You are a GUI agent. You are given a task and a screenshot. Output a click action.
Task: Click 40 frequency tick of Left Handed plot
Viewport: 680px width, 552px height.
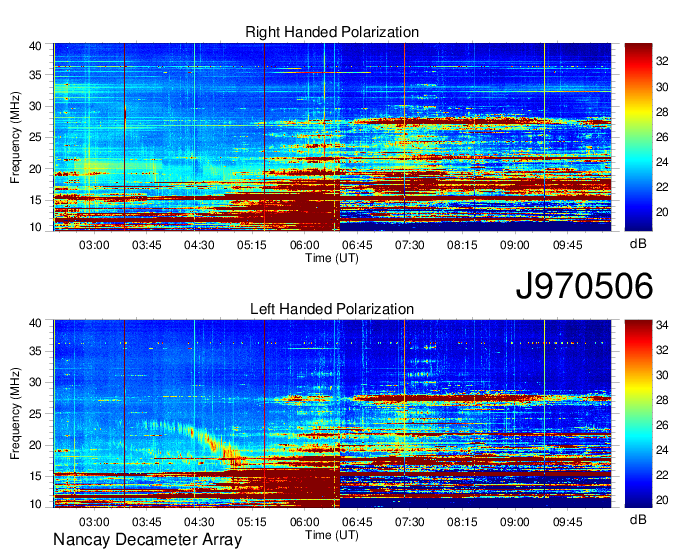tap(35, 323)
